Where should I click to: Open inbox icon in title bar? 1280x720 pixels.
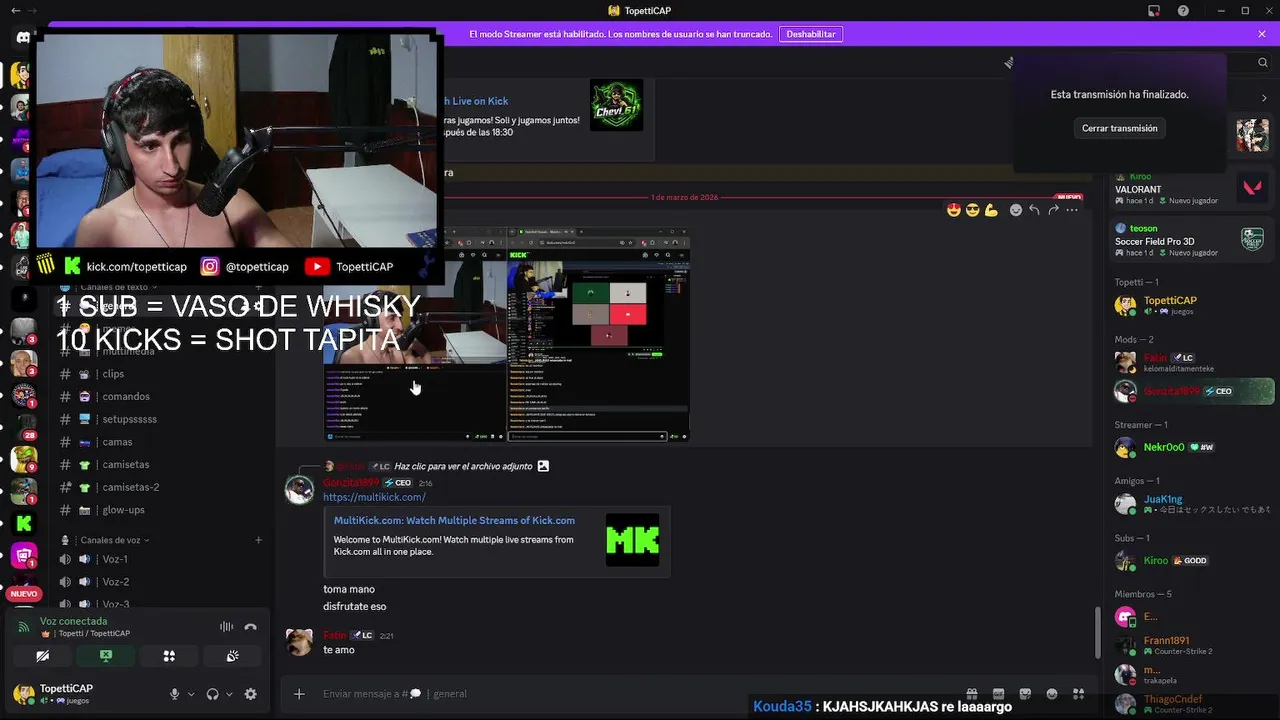click(x=1154, y=11)
